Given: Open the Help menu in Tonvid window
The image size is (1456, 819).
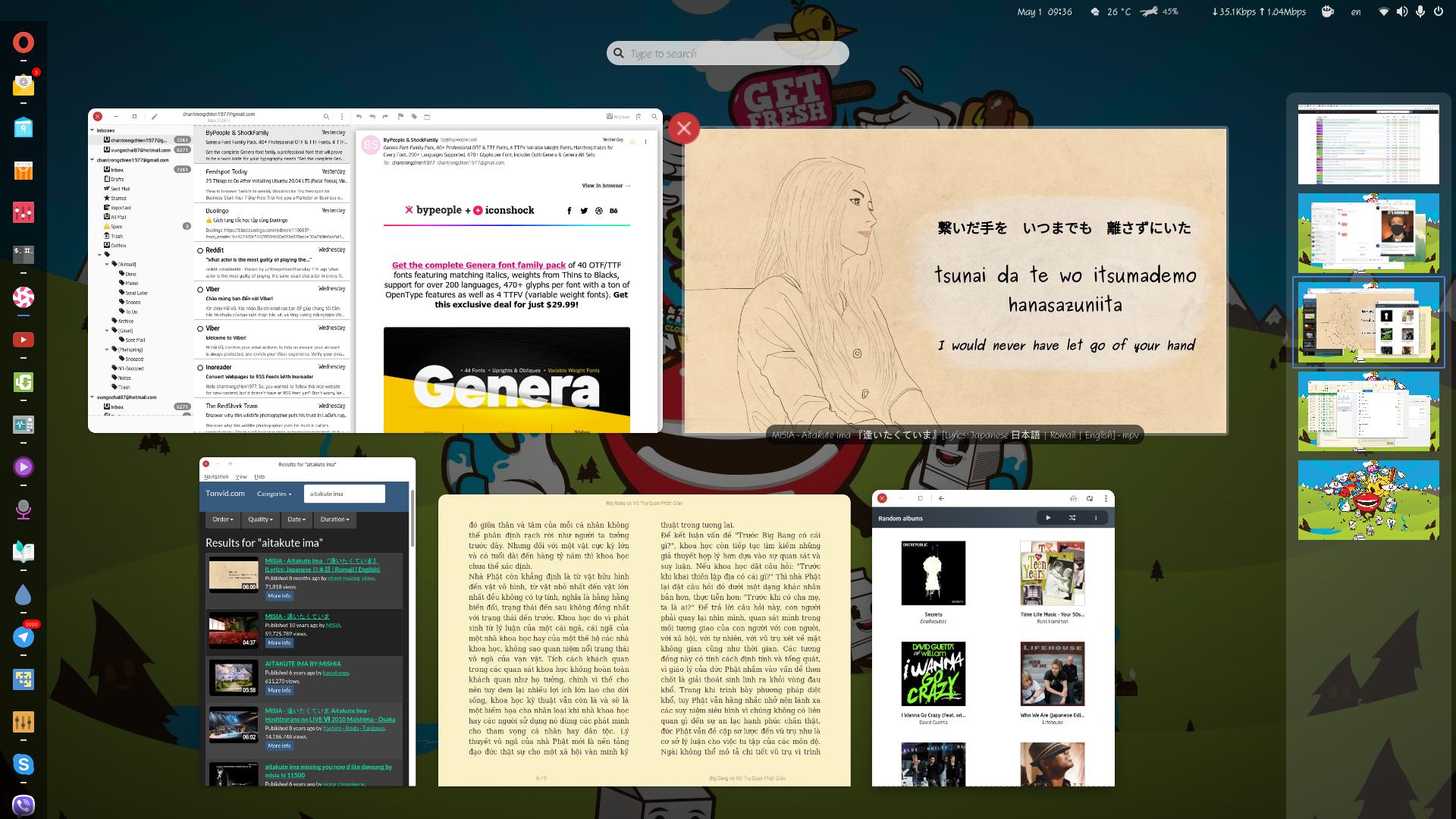Looking at the screenshot, I should (259, 476).
